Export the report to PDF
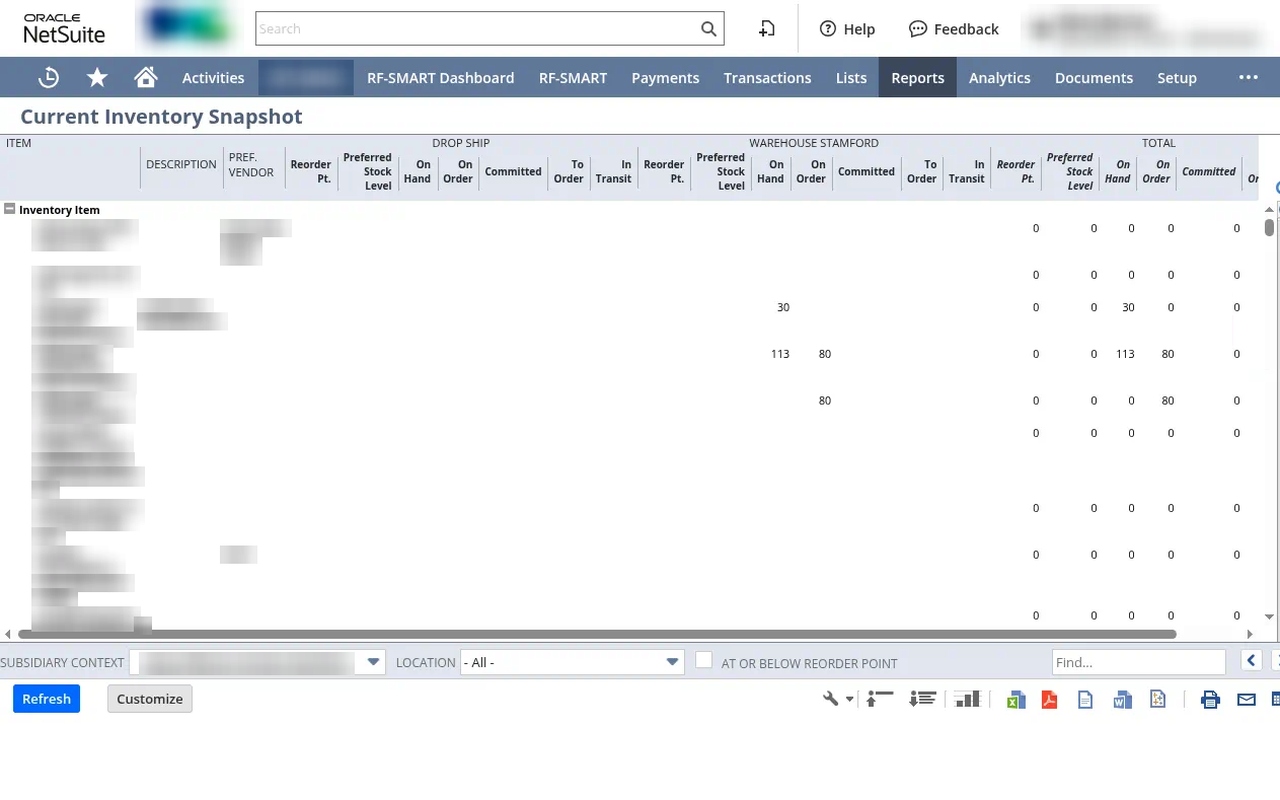 (1049, 700)
